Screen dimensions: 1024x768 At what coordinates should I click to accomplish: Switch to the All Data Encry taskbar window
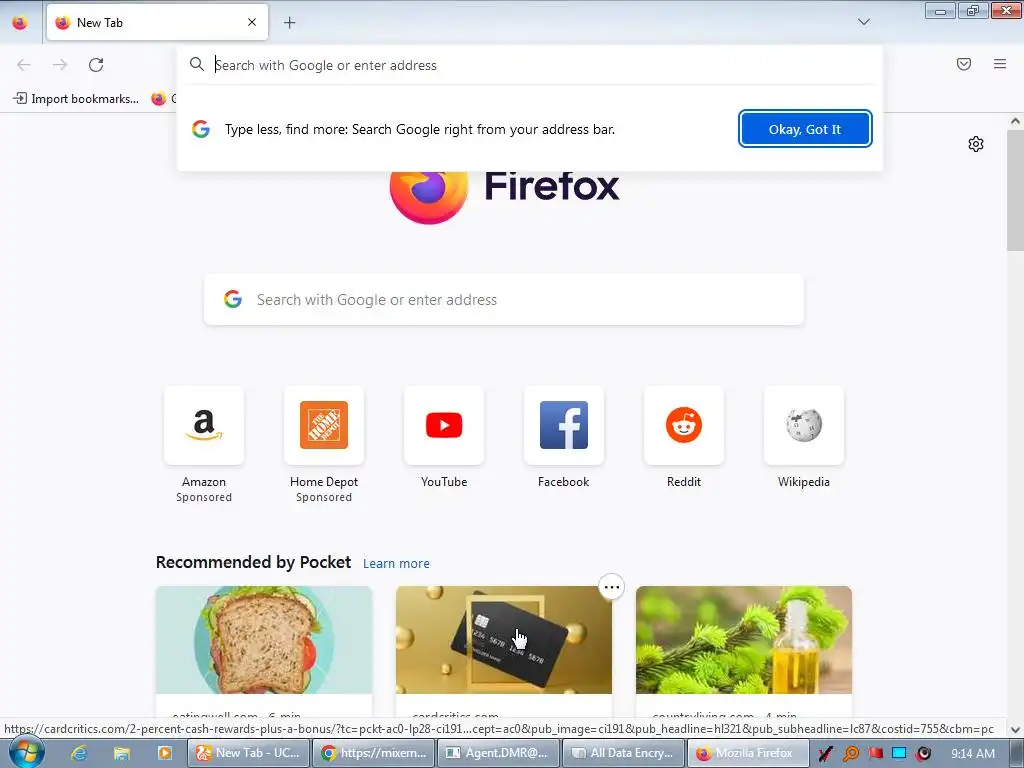pyautogui.click(x=623, y=753)
